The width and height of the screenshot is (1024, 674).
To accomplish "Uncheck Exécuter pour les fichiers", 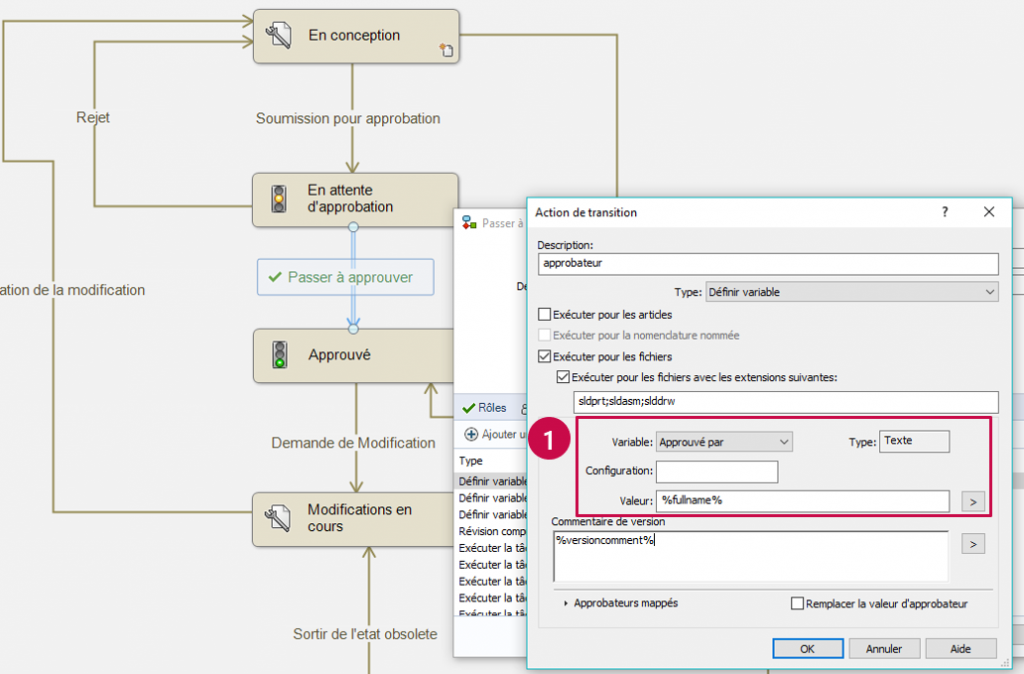I will [x=544, y=356].
